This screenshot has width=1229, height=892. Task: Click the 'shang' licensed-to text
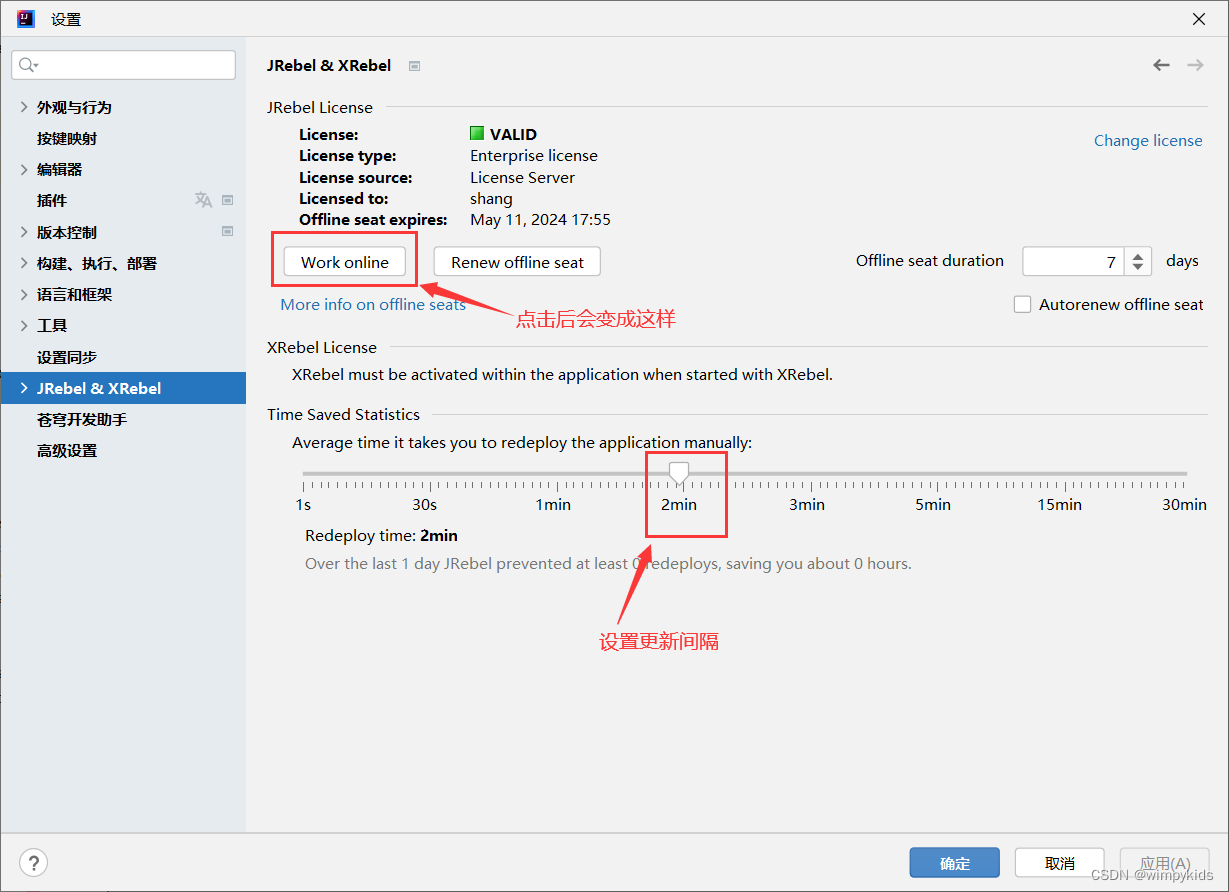point(491,198)
